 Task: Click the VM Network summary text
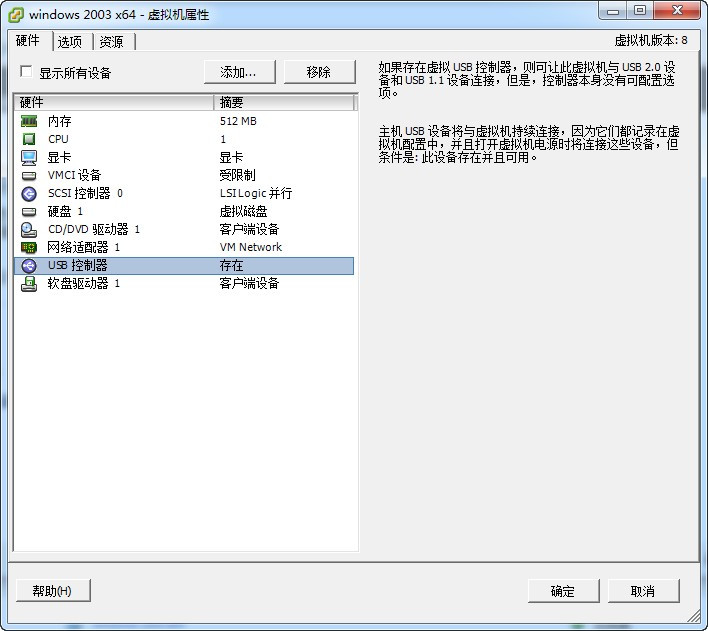coord(251,248)
